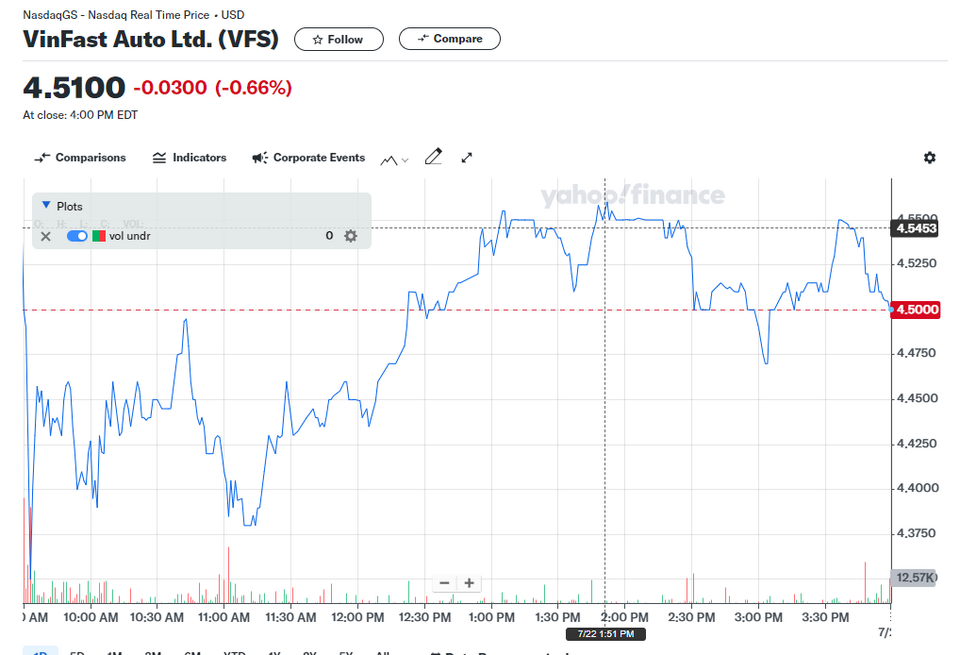960x655 pixels.
Task: Open vol undr plot settings gear
Action: [x=350, y=236]
